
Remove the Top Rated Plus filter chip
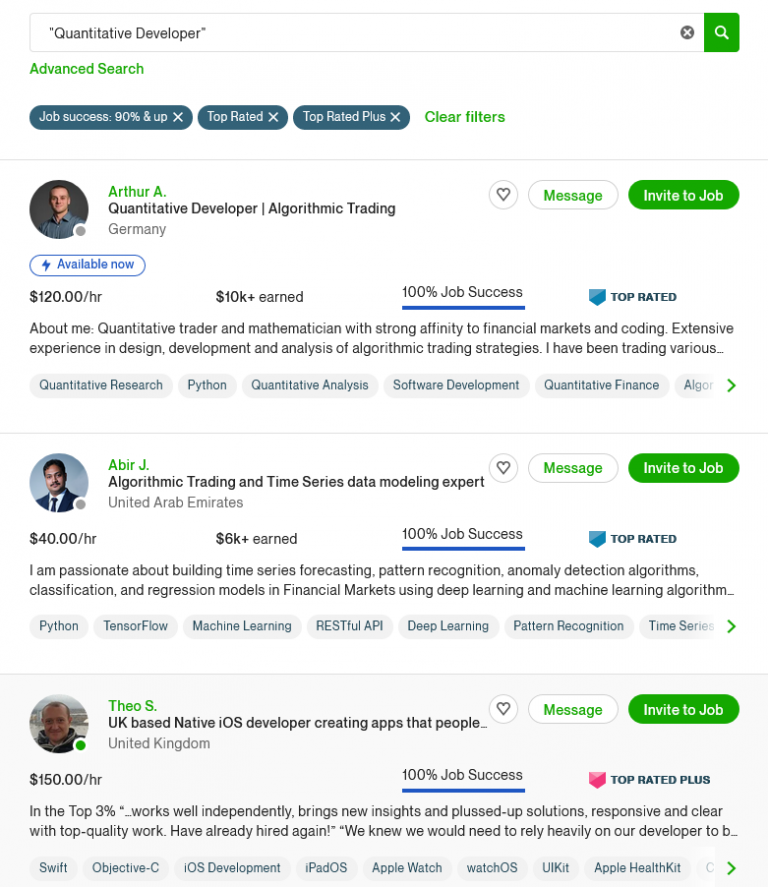pos(395,117)
